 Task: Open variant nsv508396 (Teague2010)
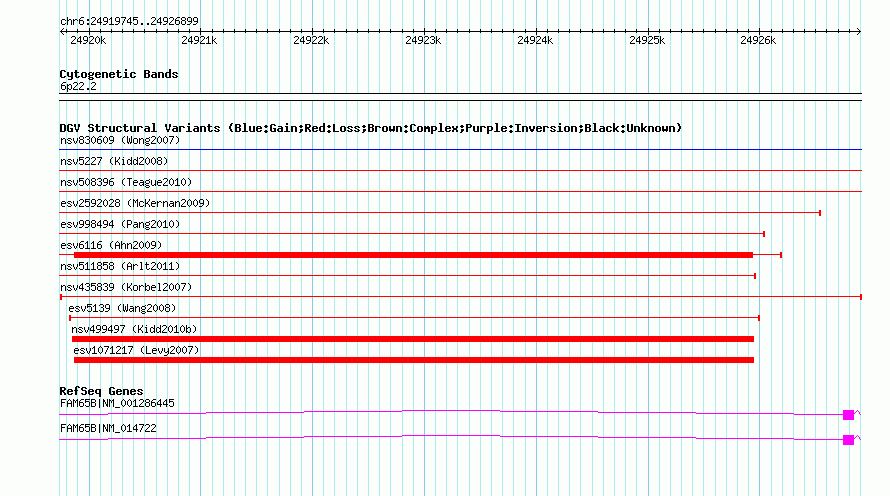pyautogui.click(x=126, y=182)
